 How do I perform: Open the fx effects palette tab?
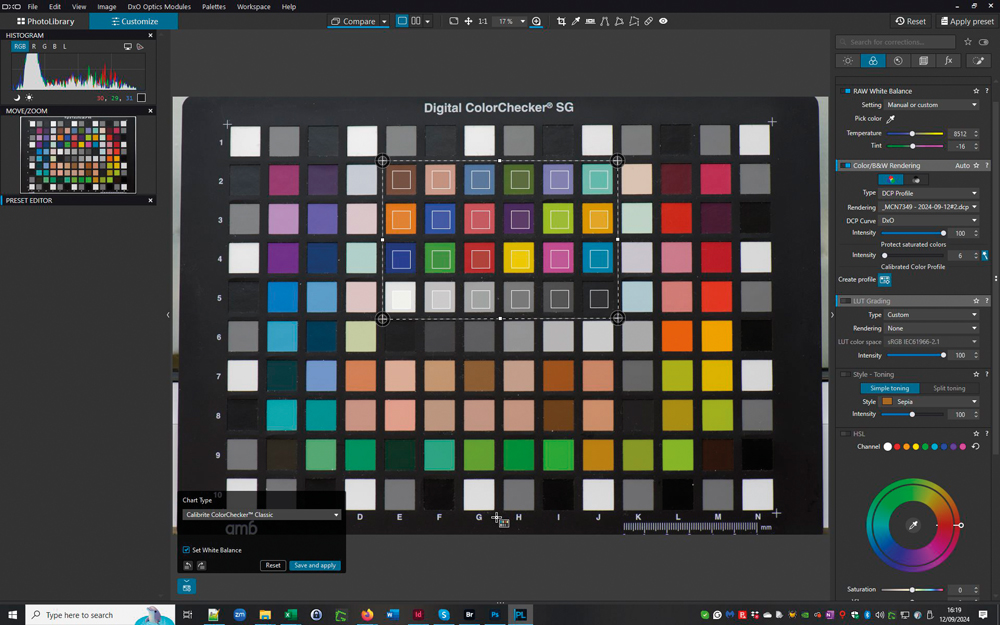(948, 61)
